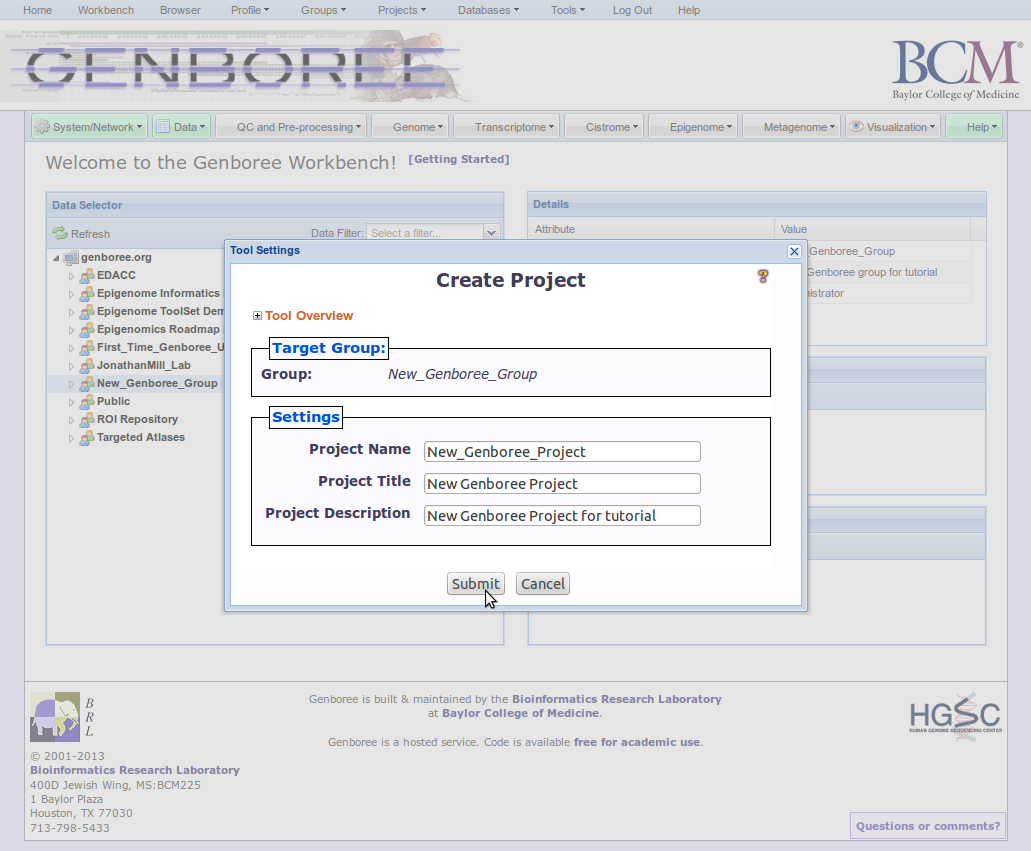Click the genboree.org host icon
The image size is (1031, 851).
(x=71, y=258)
